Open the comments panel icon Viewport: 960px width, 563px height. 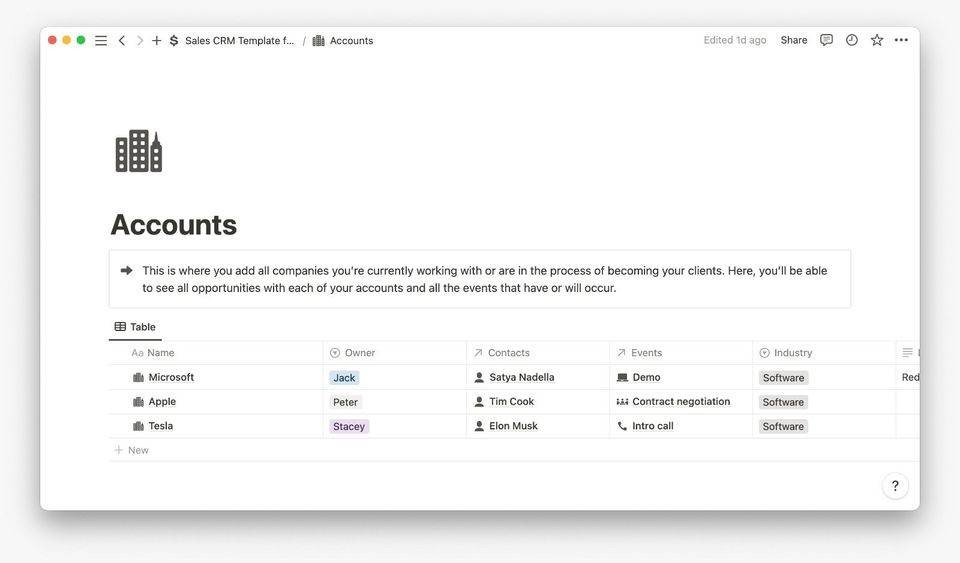click(x=826, y=40)
